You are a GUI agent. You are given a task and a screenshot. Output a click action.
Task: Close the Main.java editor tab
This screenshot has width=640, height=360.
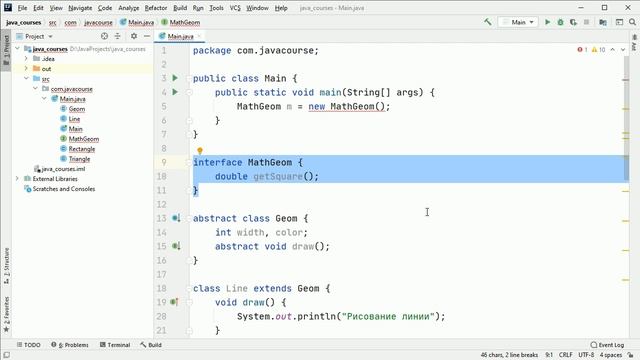tap(199, 36)
